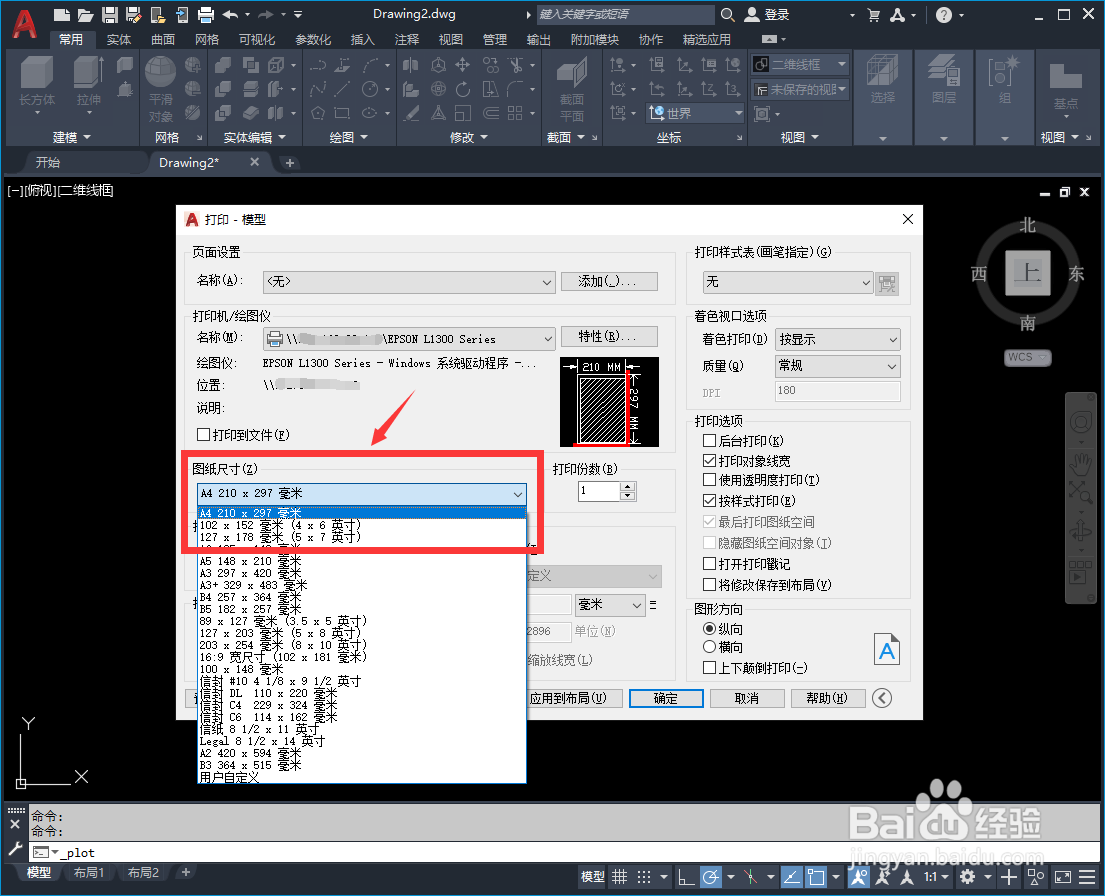Click the Save icon in quick access toolbar
This screenshot has width=1105, height=896.
(109, 14)
